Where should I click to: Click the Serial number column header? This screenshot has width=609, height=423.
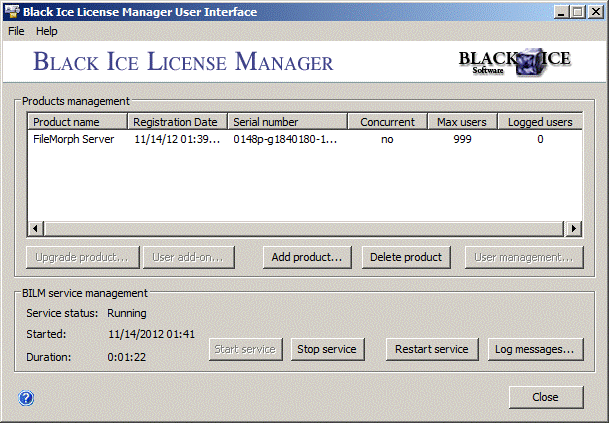click(288, 122)
